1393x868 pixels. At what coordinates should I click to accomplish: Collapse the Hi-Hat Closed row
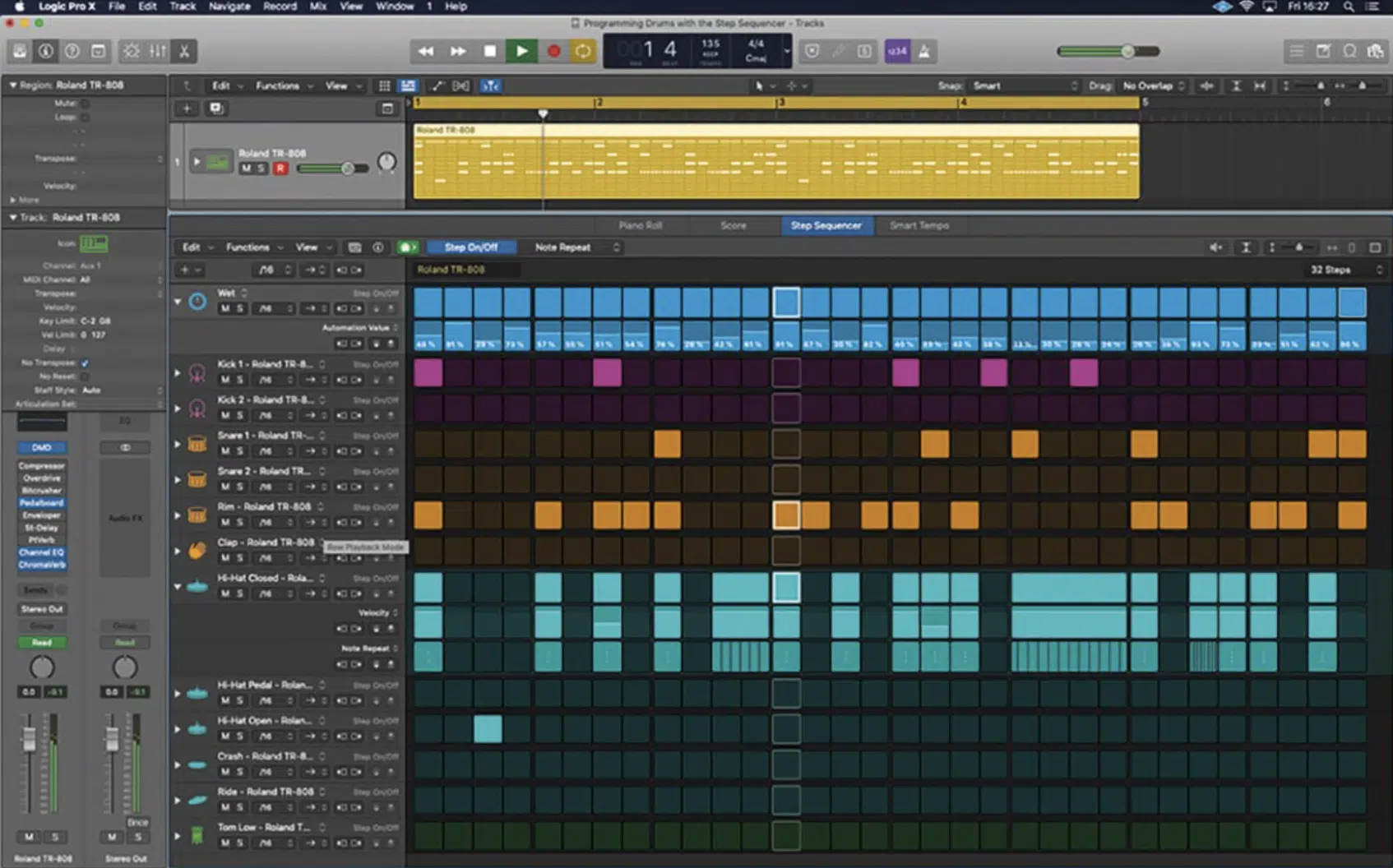178,587
